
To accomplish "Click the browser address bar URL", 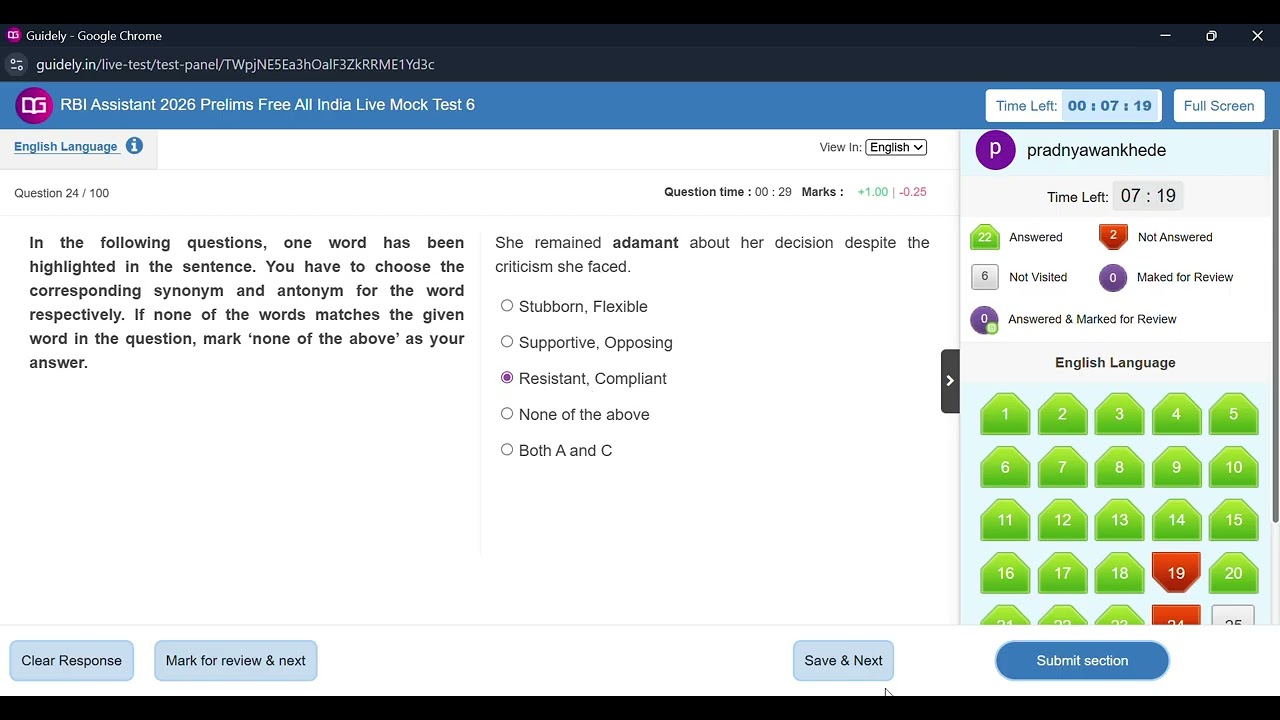I will pyautogui.click(x=235, y=64).
